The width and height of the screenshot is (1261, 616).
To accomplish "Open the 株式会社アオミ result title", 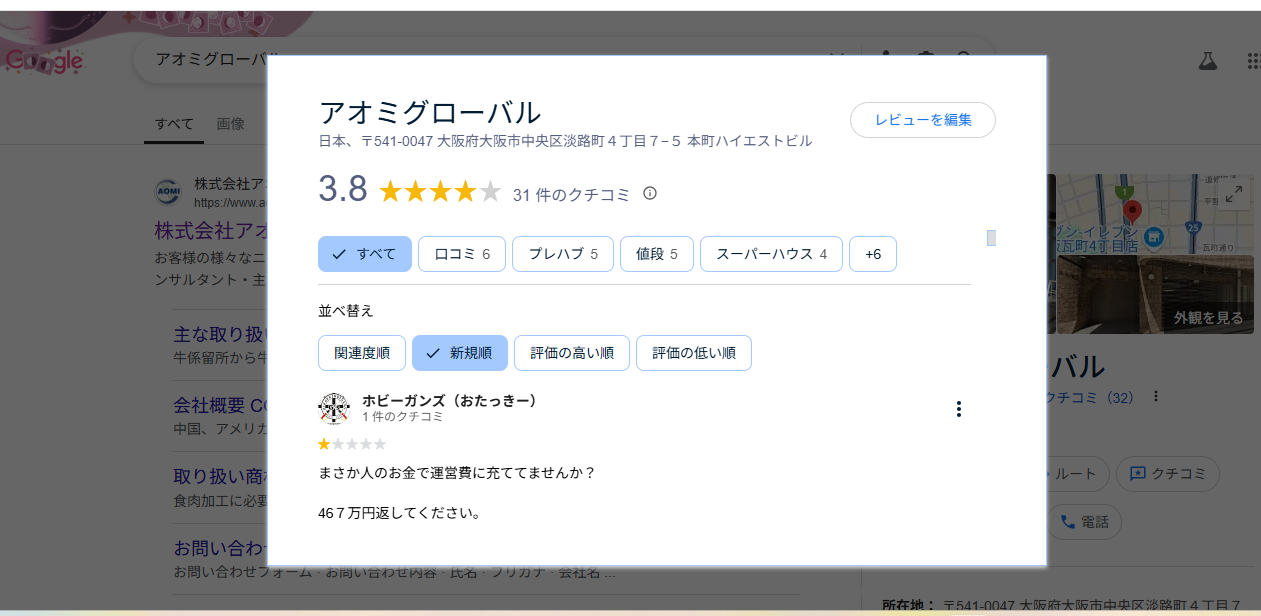I will pyautogui.click(x=211, y=231).
